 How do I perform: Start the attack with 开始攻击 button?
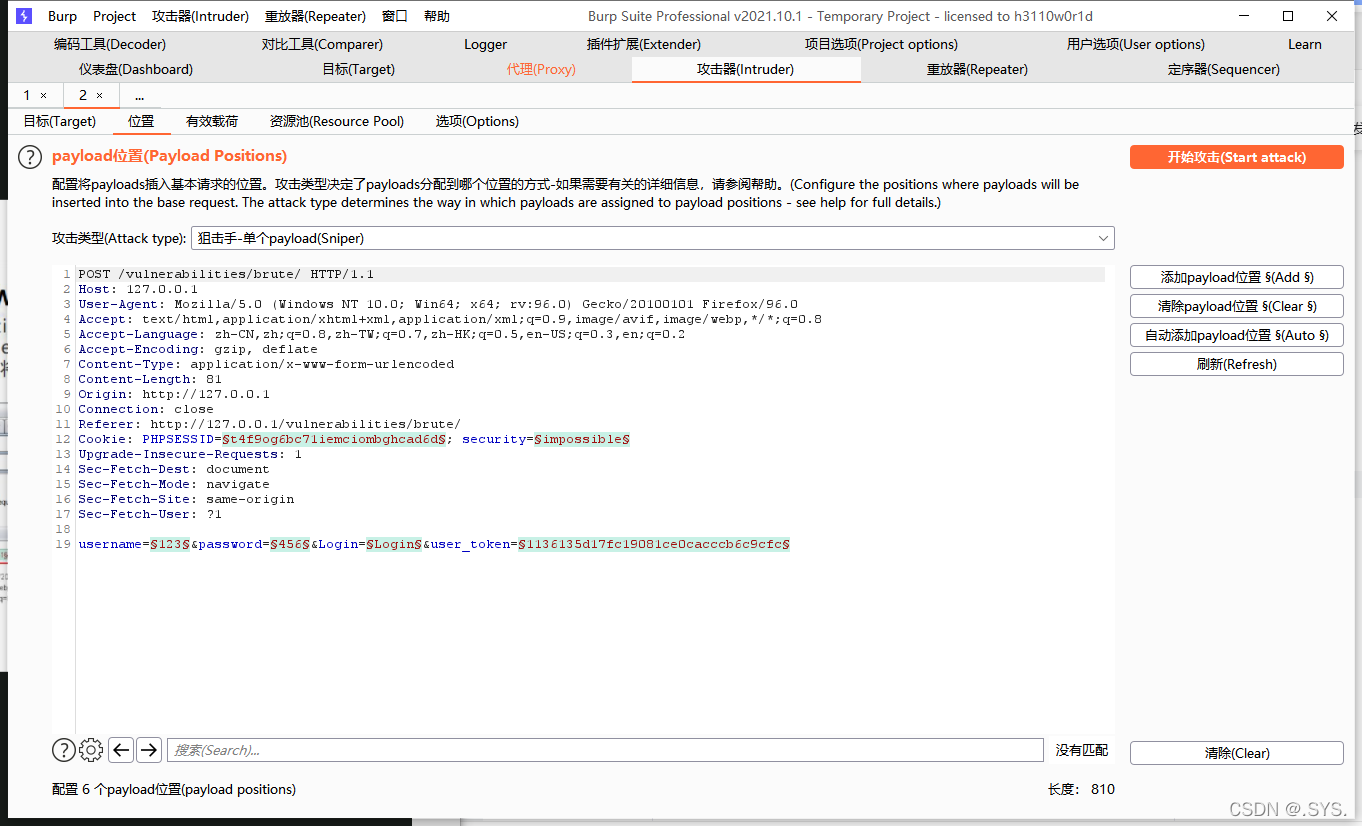coord(1237,157)
